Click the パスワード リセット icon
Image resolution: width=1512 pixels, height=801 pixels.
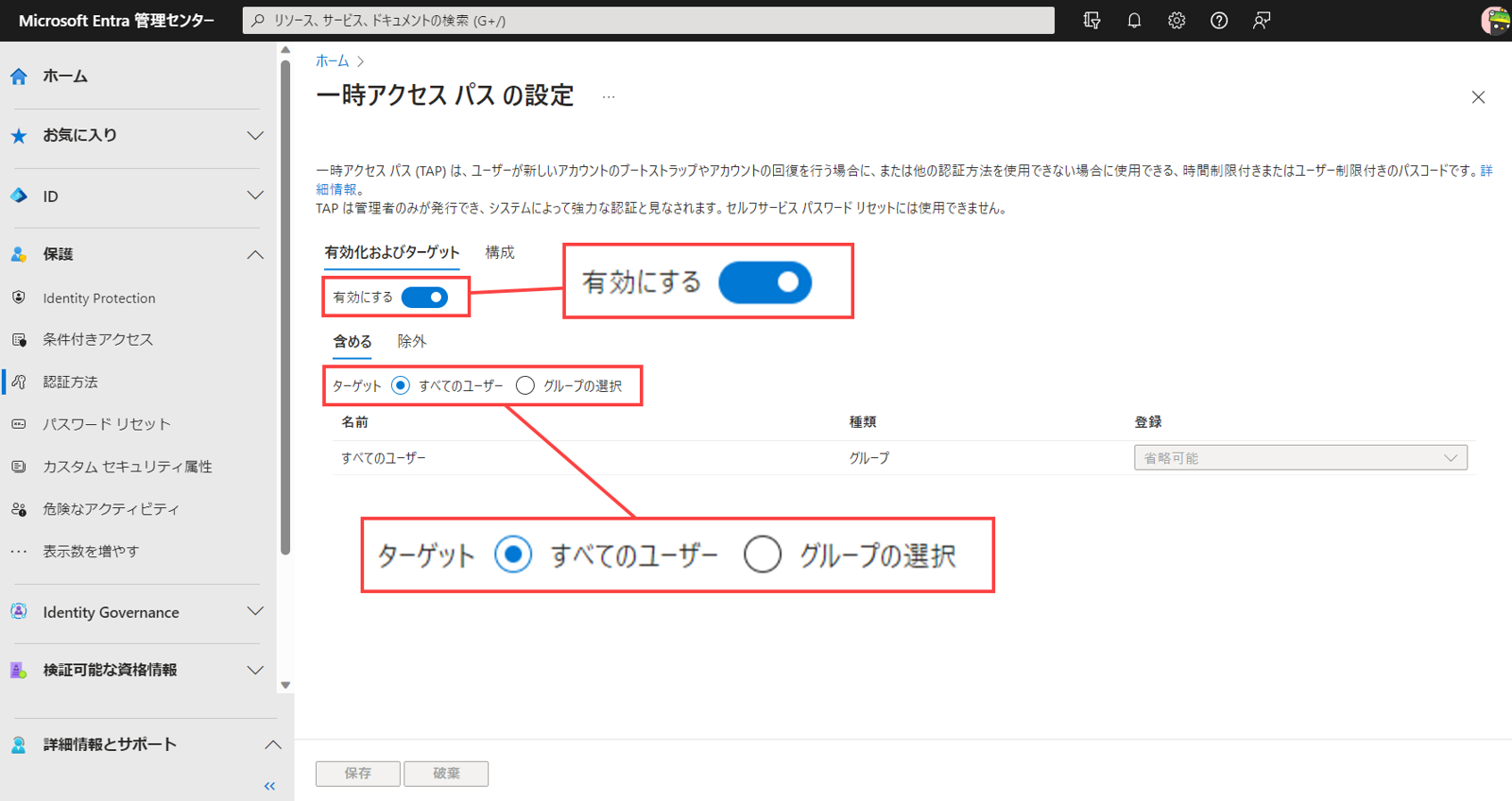point(19,424)
